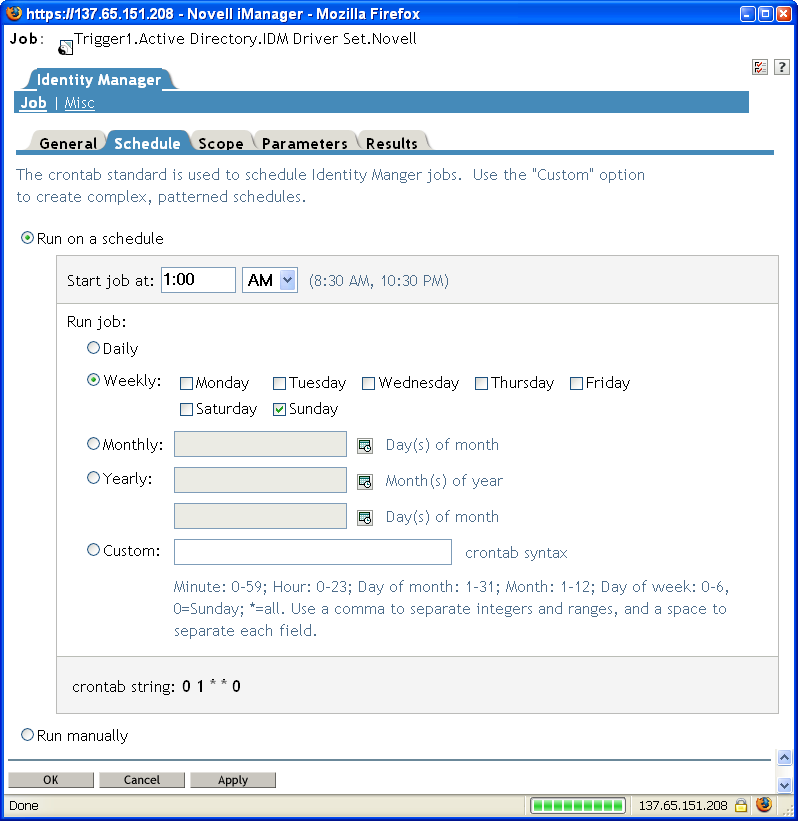
Task: Open the Month(s) of year picker icon
Action: [365, 482]
